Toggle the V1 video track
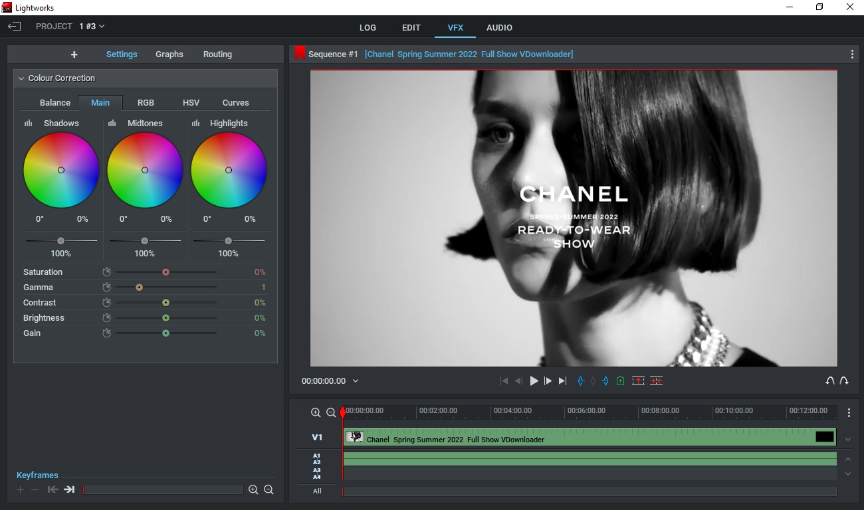The image size is (864, 510). (317, 437)
